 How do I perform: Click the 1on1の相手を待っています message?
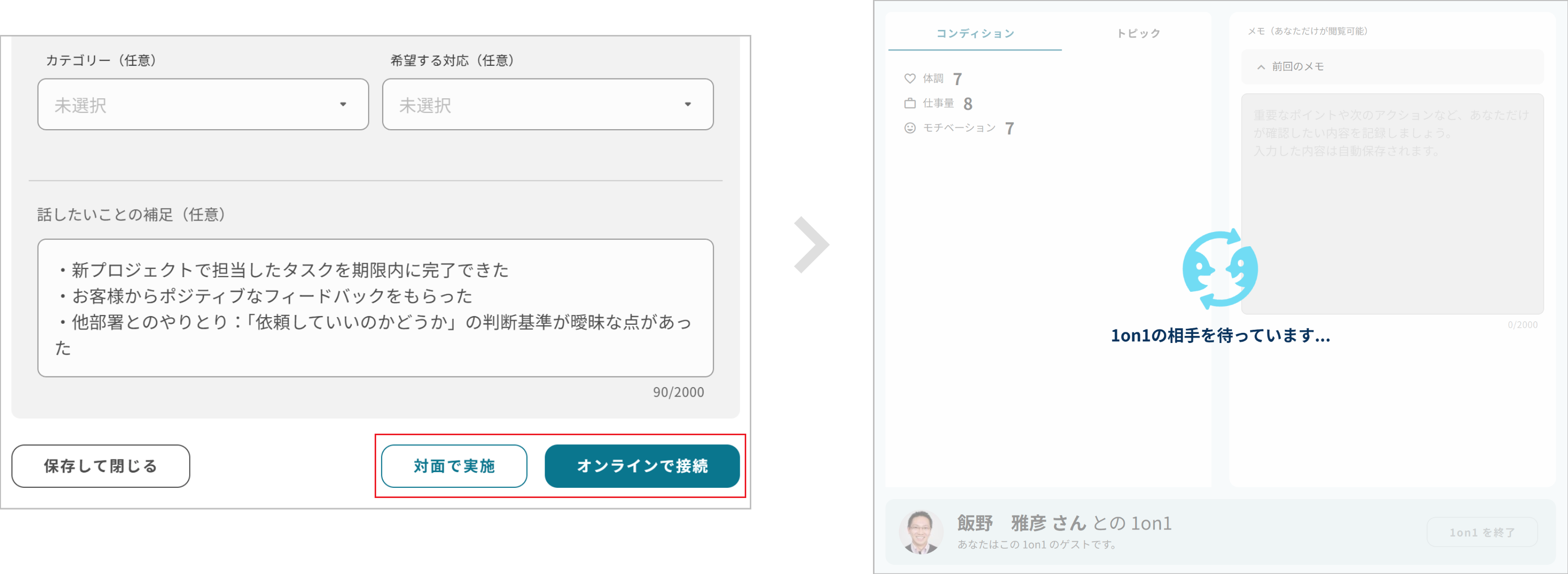point(1219,336)
